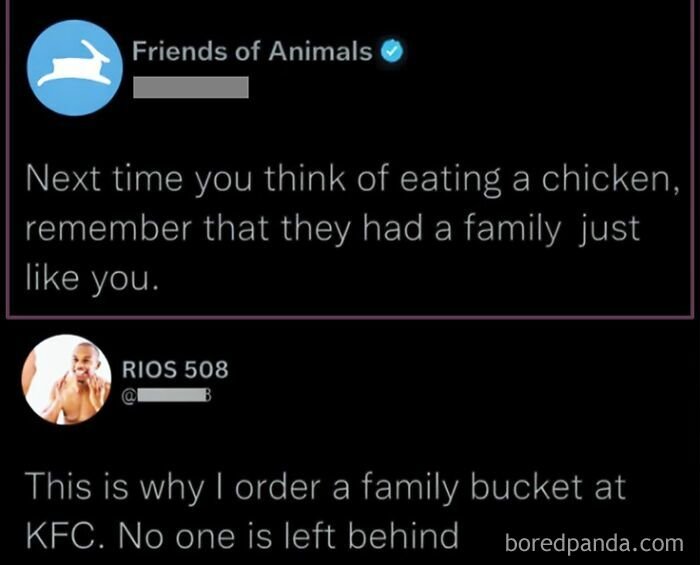The image size is (700, 565).
Task: Click the blue verified checkmark badge
Action: pyautogui.click(x=392, y=51)
